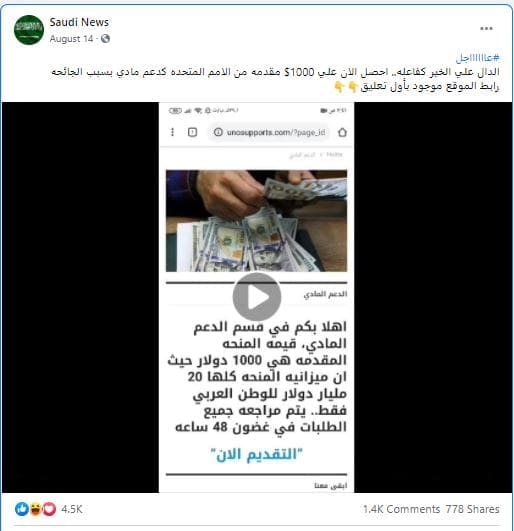Open the phone browser vertical dots menu

click(x=172, y=132)
